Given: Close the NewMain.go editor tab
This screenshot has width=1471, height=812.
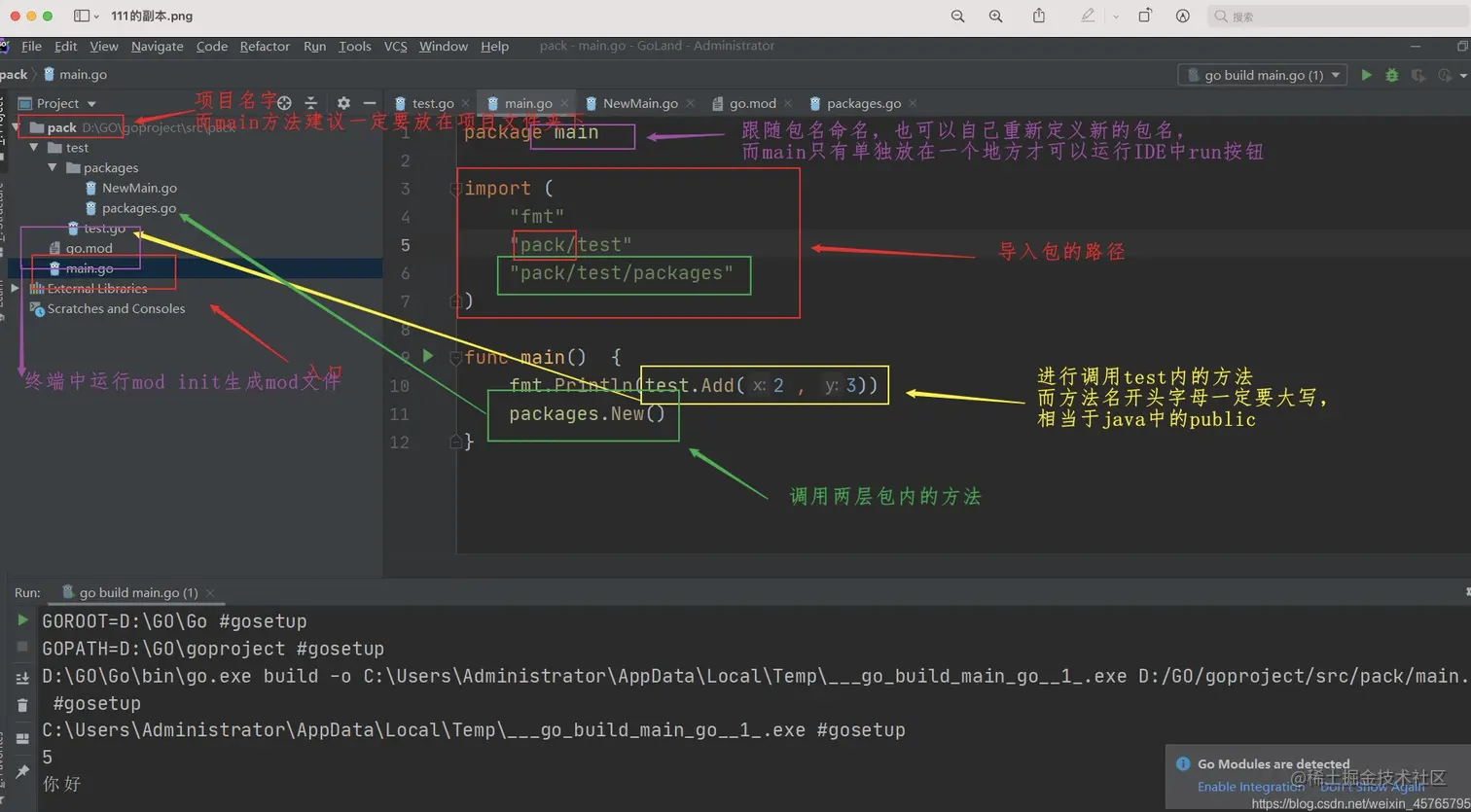Looking at the screenshot, I should [690, 104].
